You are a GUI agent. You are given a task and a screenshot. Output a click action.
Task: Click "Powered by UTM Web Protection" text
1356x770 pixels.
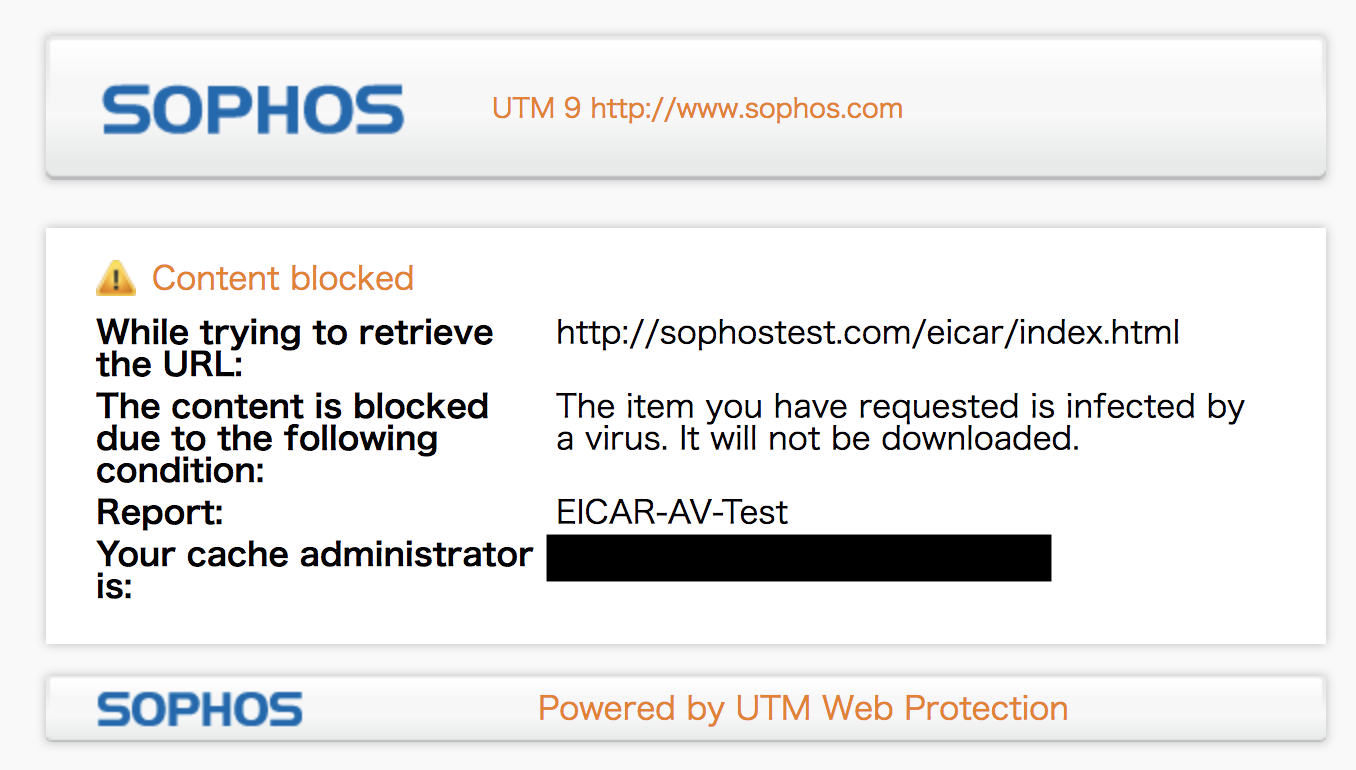tap(802, 708)
